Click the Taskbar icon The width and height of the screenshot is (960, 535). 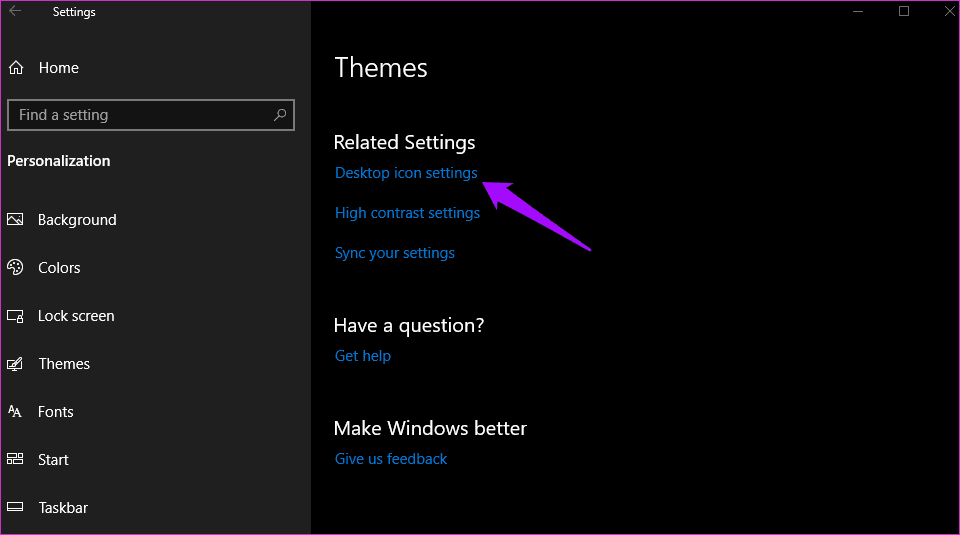[x=15, y=507]
